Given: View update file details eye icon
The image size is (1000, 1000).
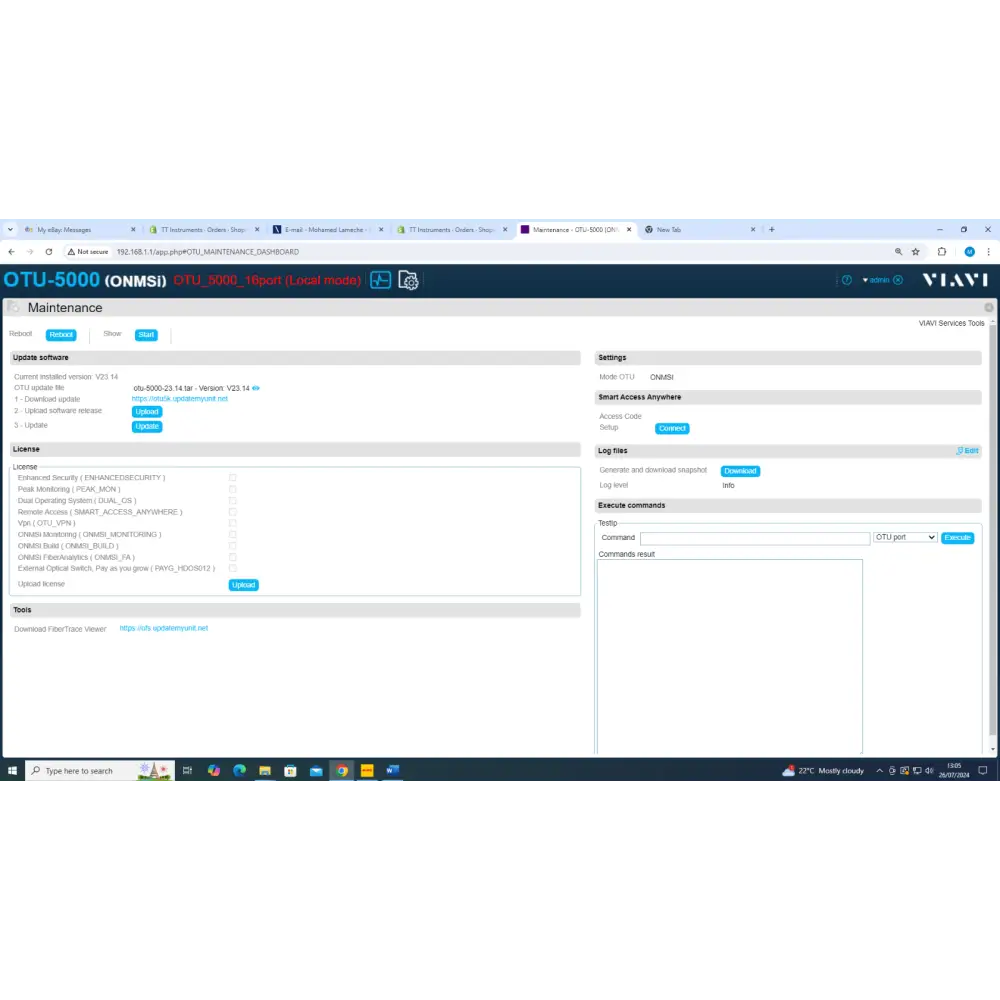Looking at the screenshot, I should tap(256, 388).
